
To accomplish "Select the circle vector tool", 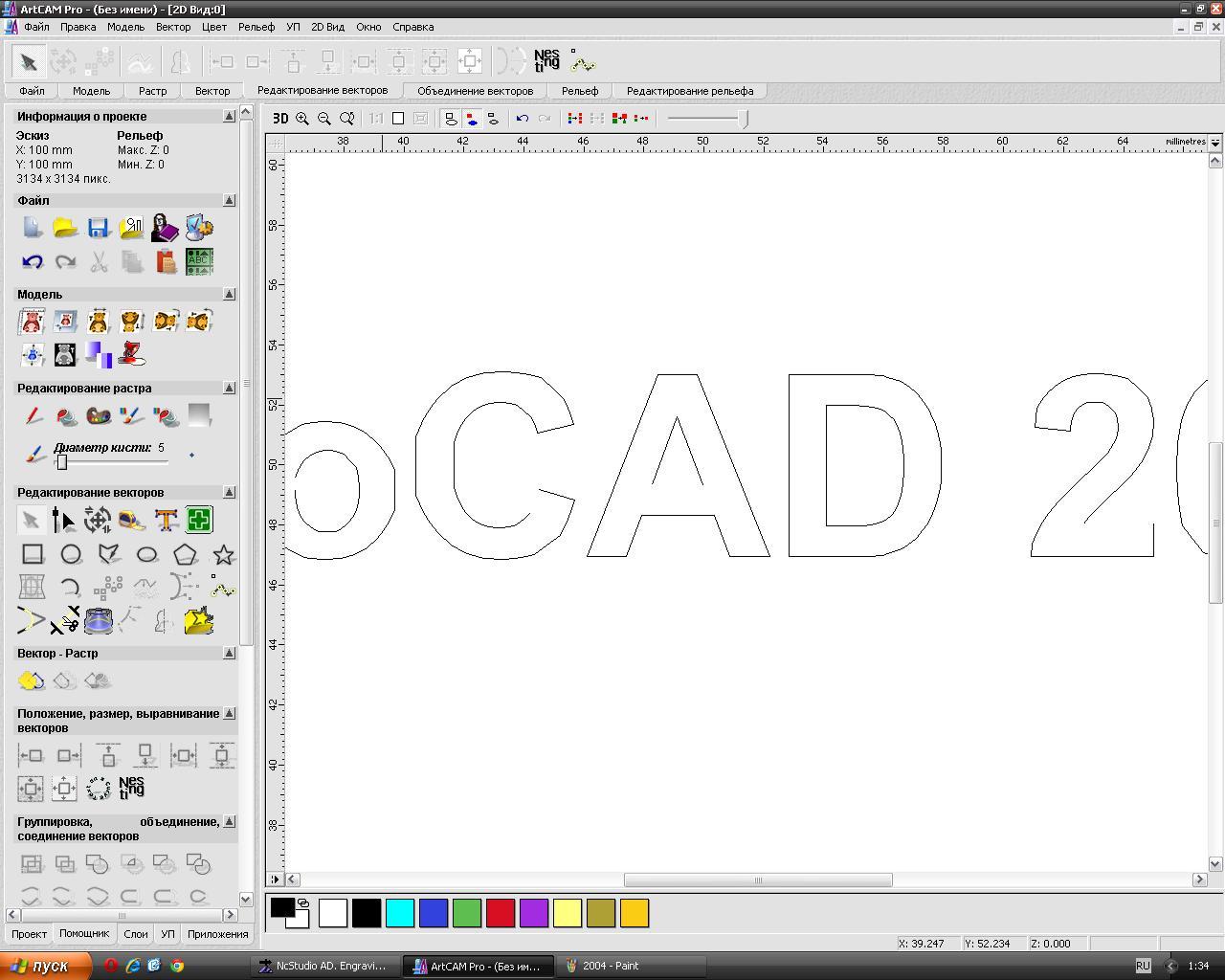I will tap(71, 554).
